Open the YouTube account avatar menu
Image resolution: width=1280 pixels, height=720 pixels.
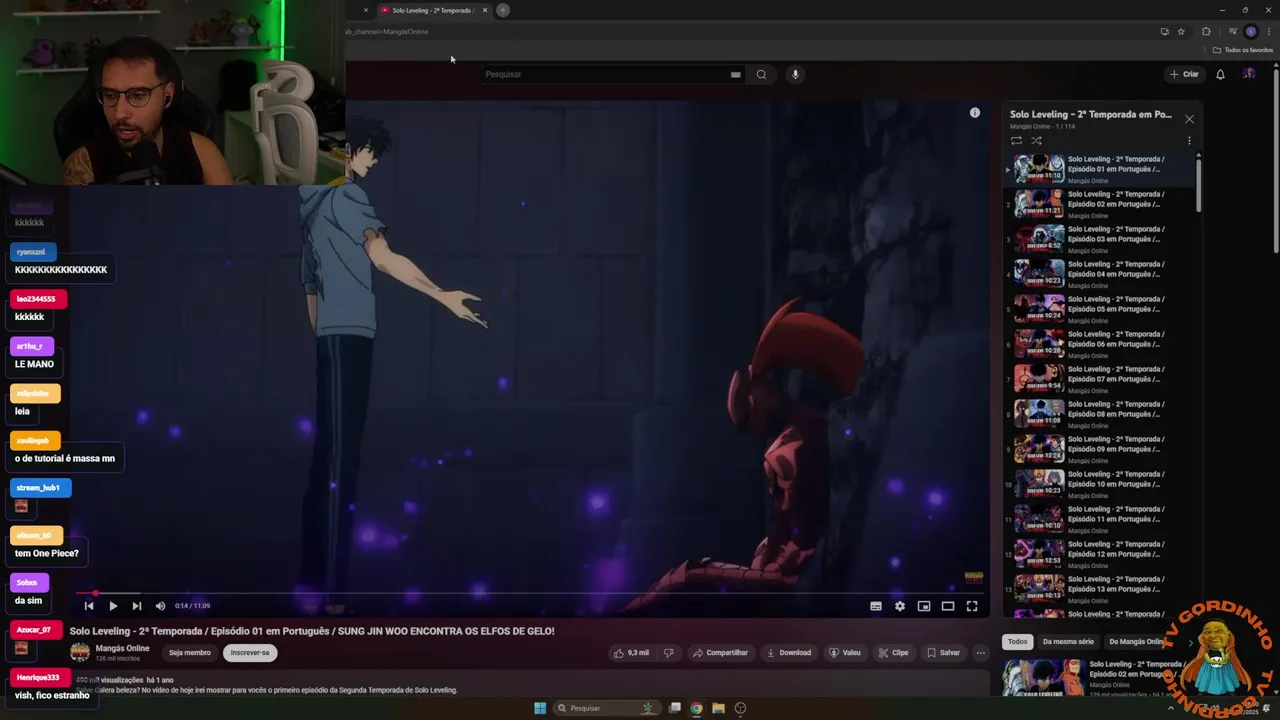pyautogui.click(x=1249, y=74)
